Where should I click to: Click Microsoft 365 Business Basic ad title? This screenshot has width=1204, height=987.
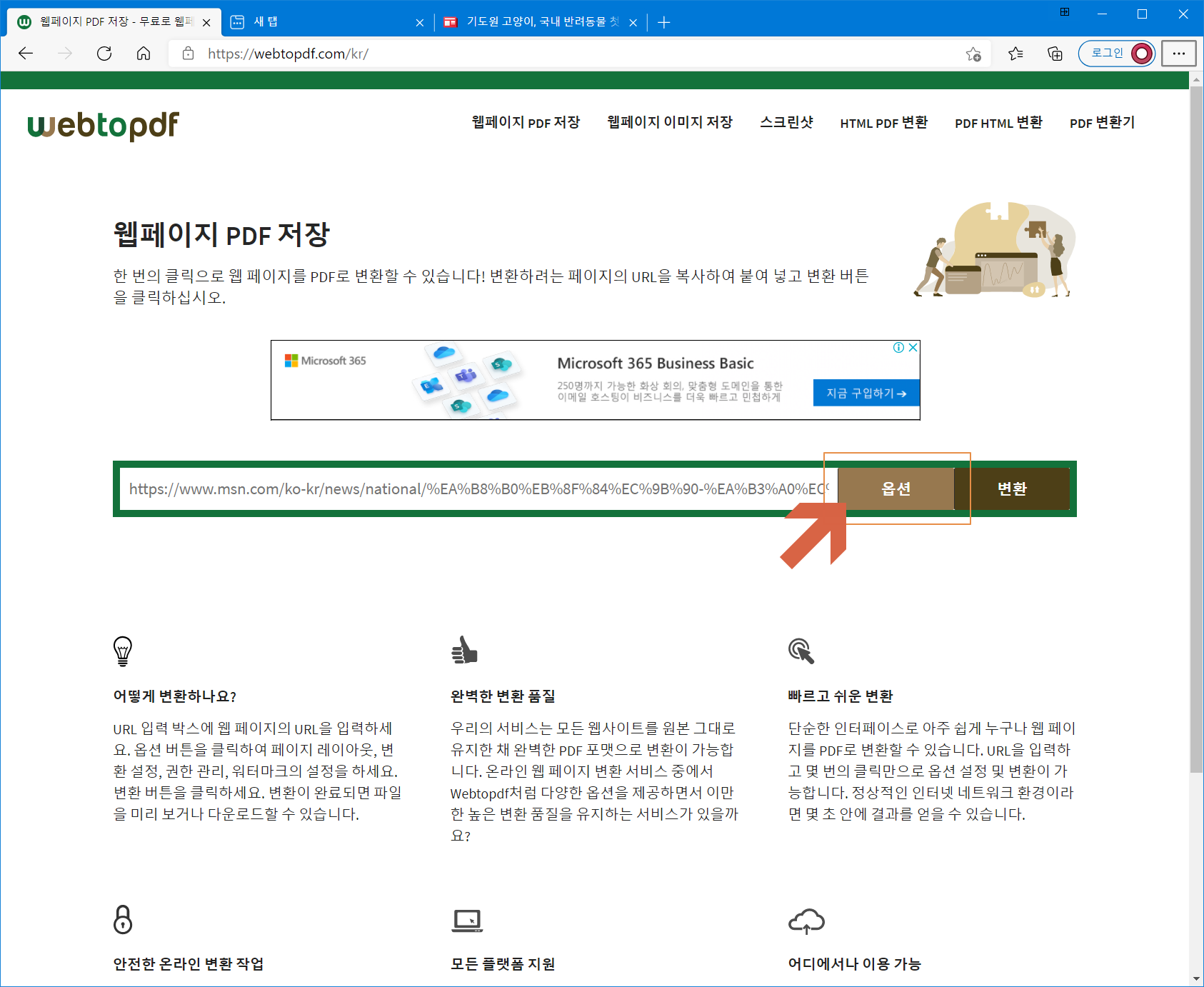click(655, 364)
